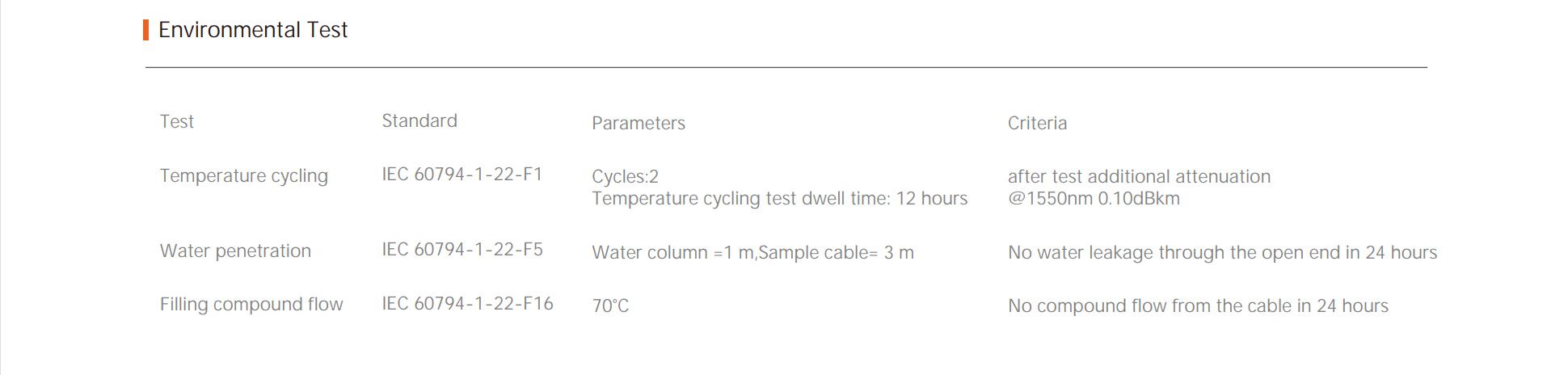Click the No compound flow criteria text
The width and height of the screenshot is (1568, 375).
coord(1197,306)
